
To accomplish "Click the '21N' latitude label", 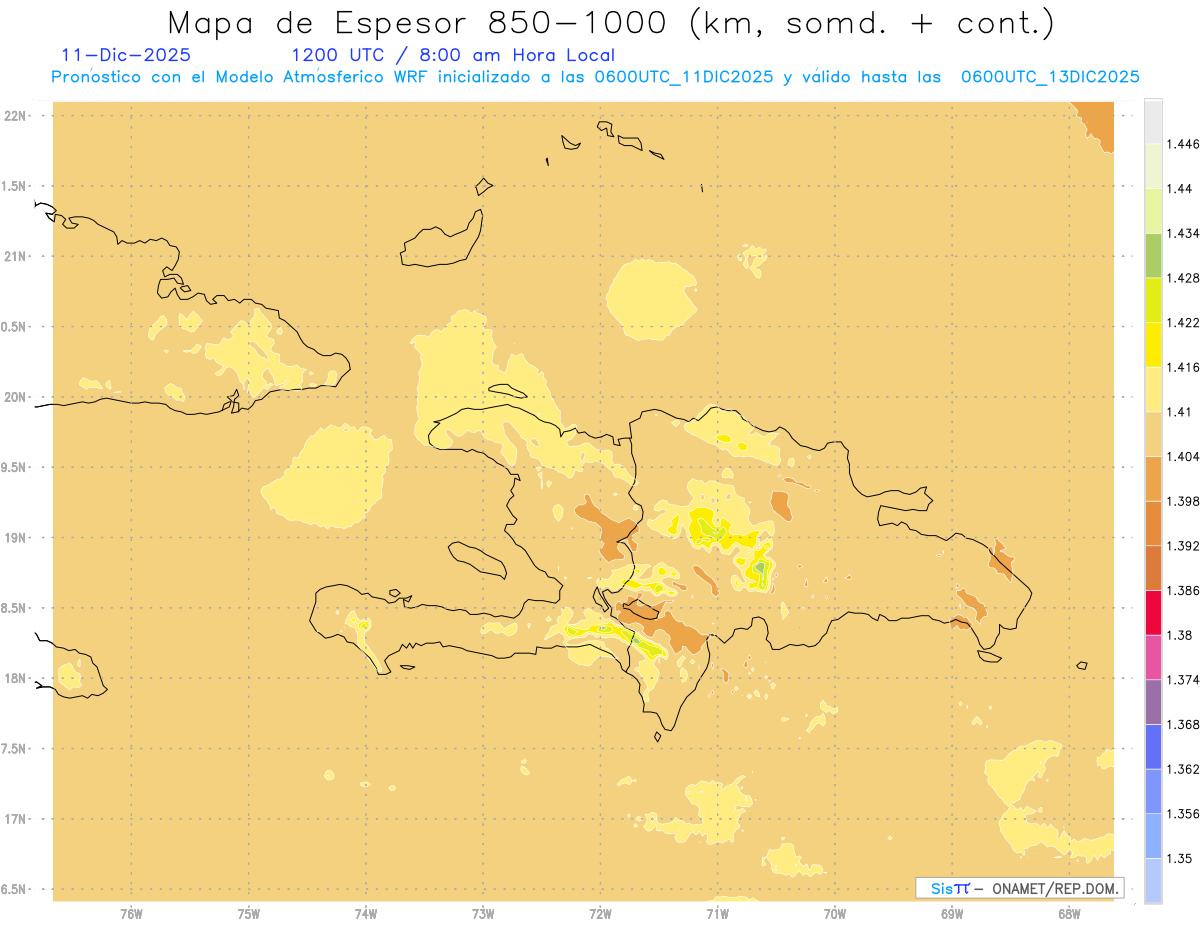I will point(16,257).
